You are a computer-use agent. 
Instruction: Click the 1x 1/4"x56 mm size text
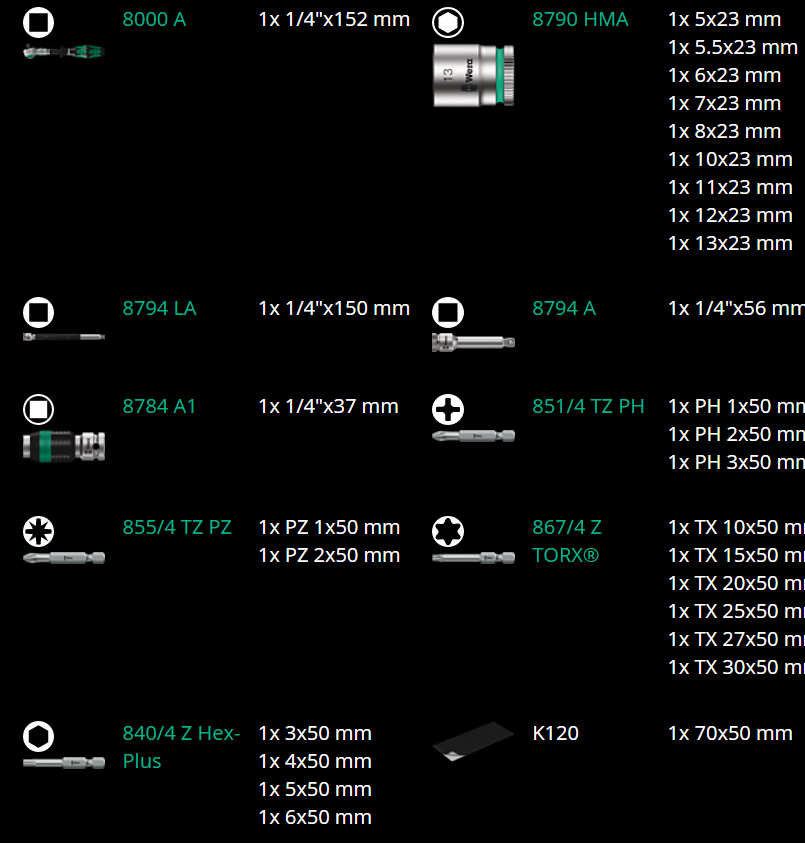pos(736,309)
